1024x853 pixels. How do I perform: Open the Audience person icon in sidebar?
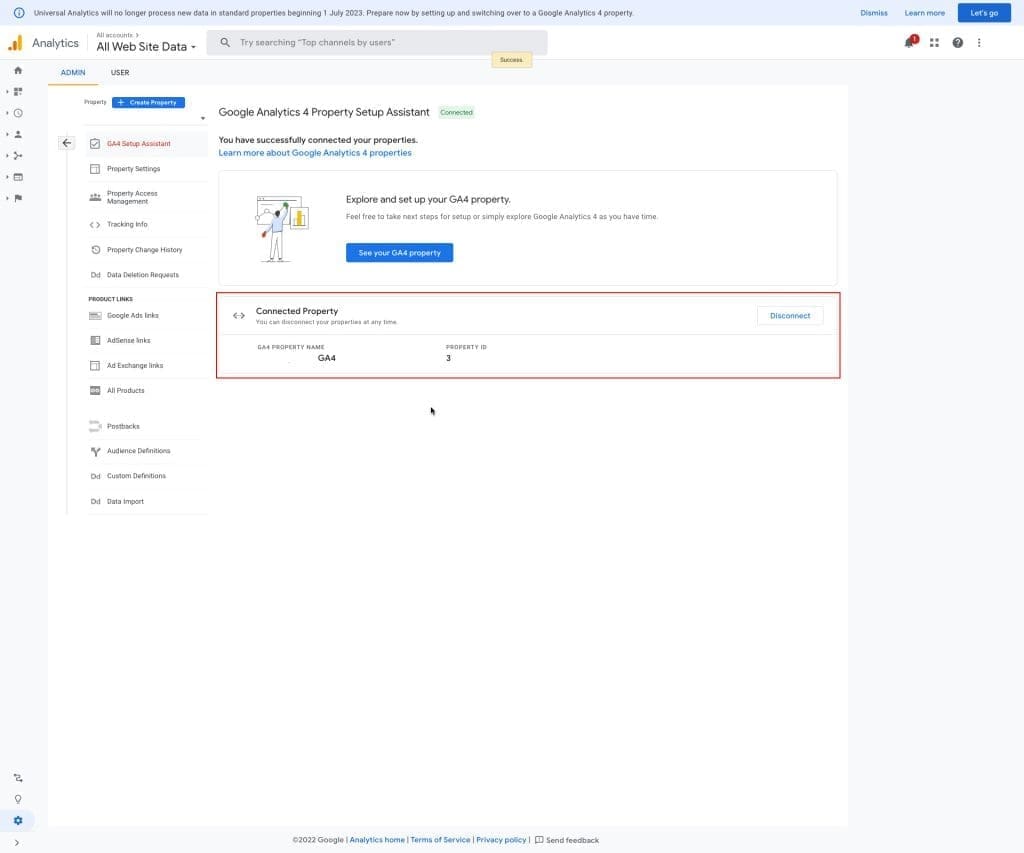(18, 134)
